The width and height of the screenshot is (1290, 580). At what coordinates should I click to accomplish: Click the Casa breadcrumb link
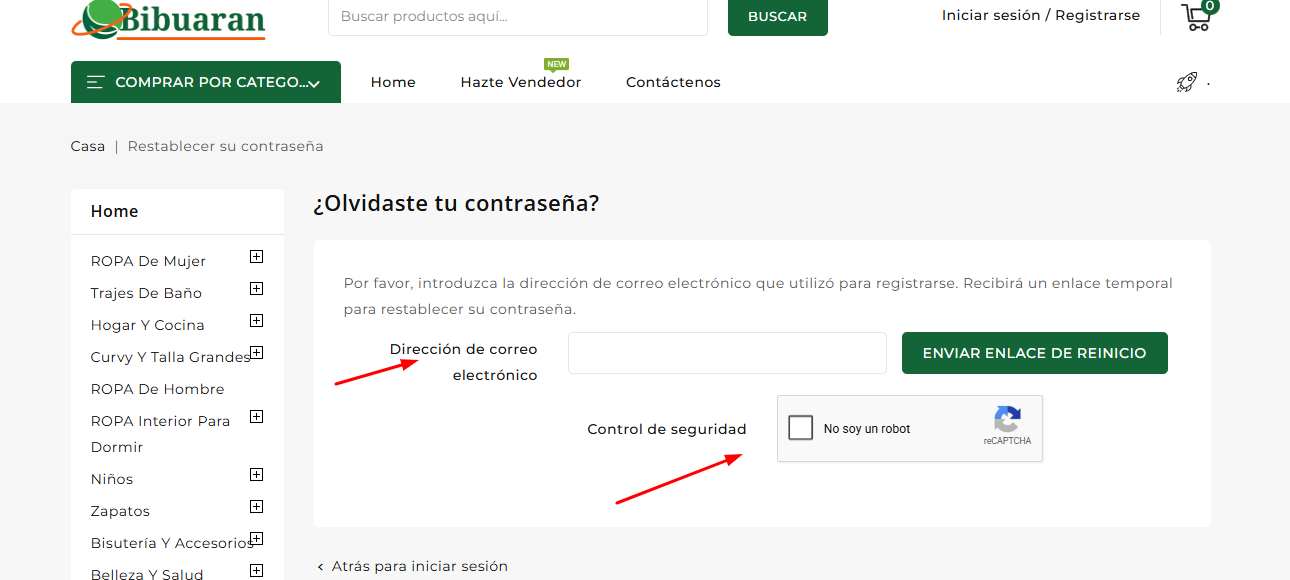pos(88,146)
